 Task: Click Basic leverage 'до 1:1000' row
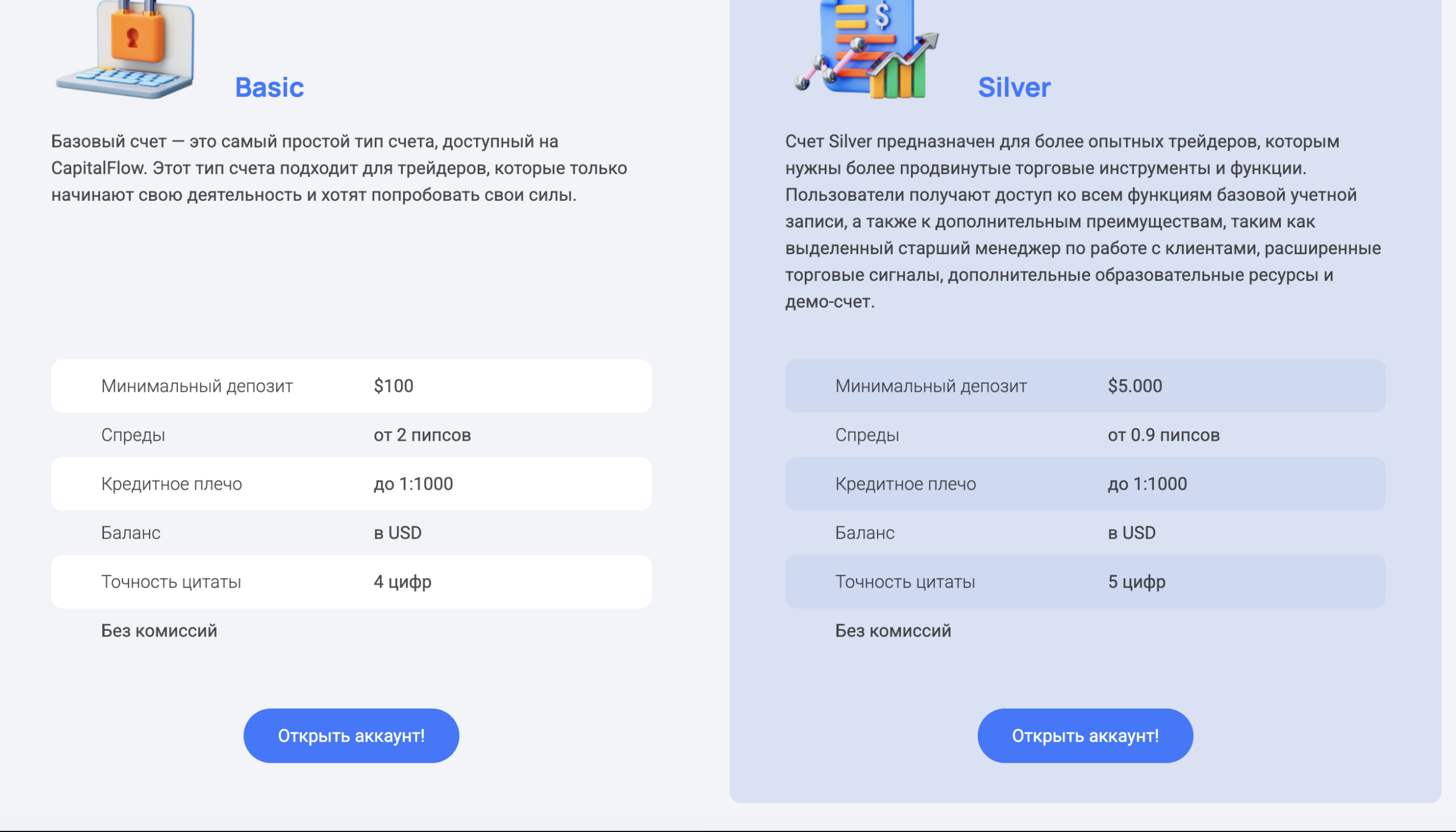click(x=351, y=484)
